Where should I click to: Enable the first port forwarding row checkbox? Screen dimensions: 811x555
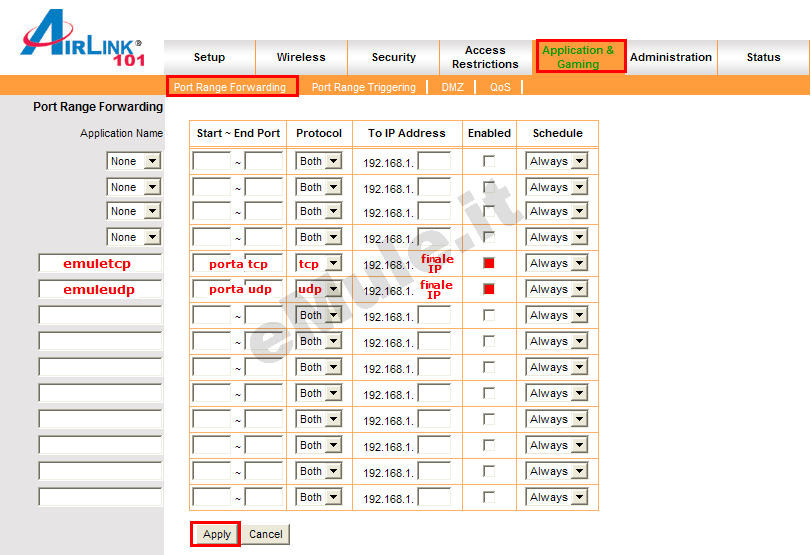(x=489, y=161)
